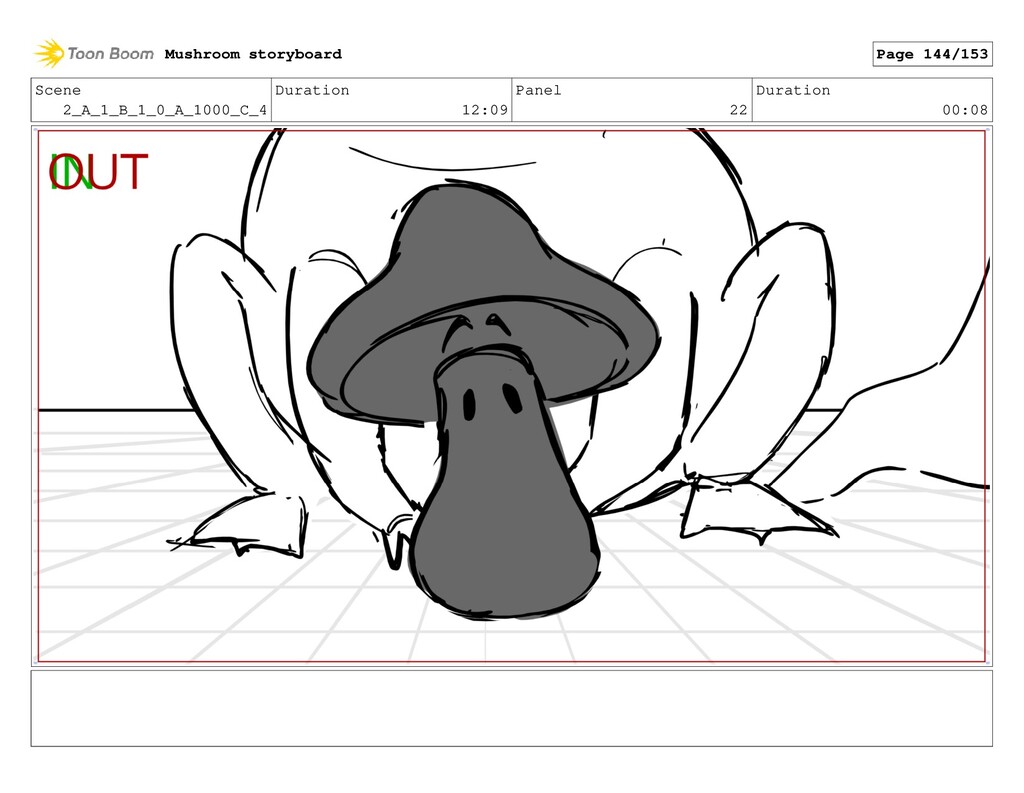Image resolution: width=1024 pixels, height=793 pixels.
Task: Click the Toon Boom logo
Action: (x=94, y=54)
